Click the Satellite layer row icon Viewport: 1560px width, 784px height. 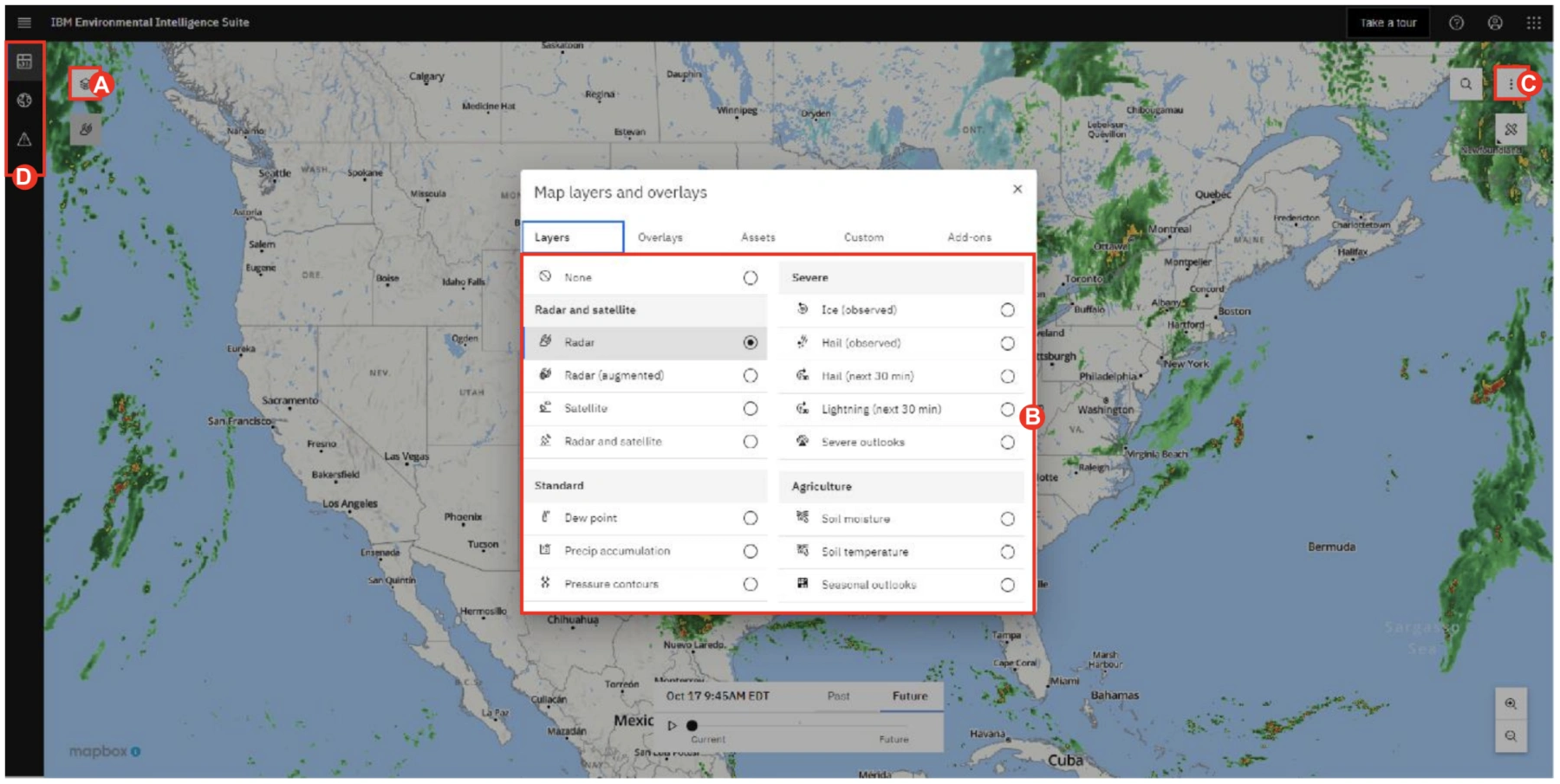[x=545, y=407]
